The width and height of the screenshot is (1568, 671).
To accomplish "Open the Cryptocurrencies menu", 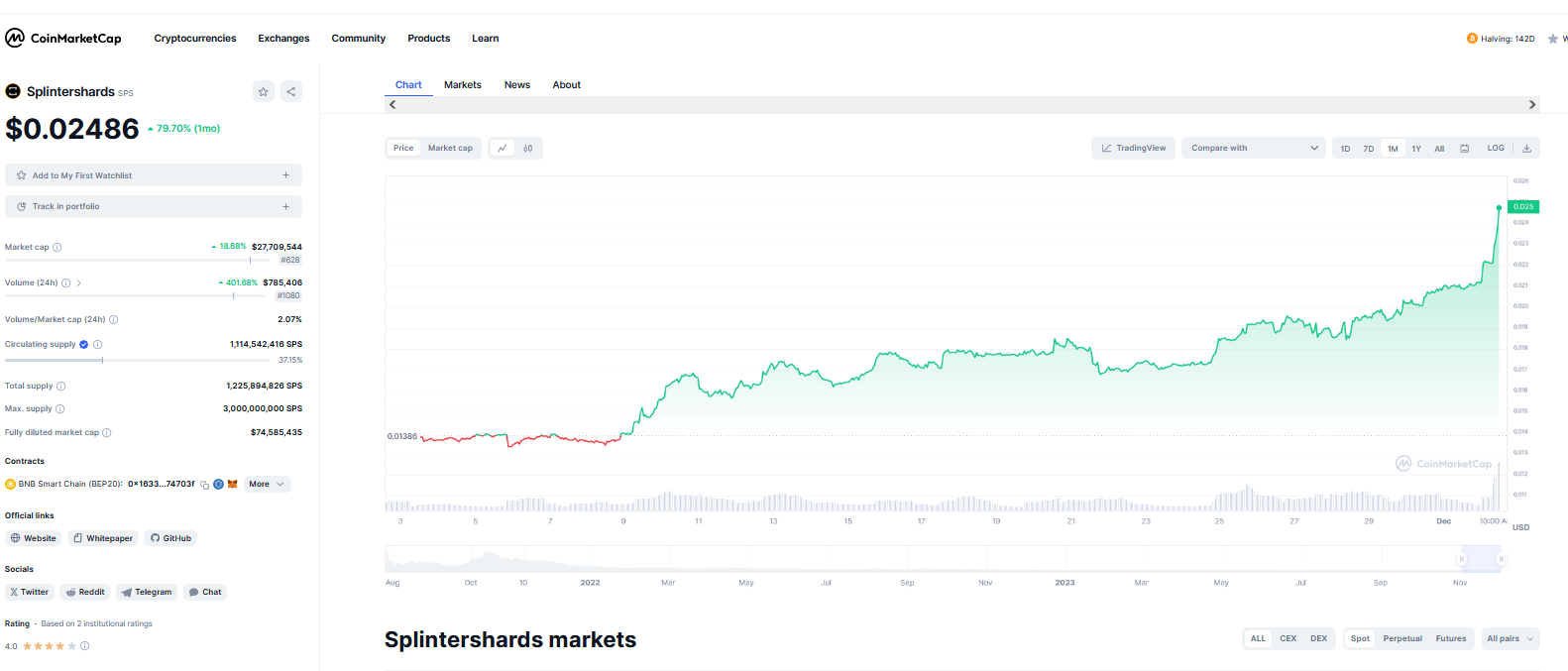I will (x=195, y=39).
